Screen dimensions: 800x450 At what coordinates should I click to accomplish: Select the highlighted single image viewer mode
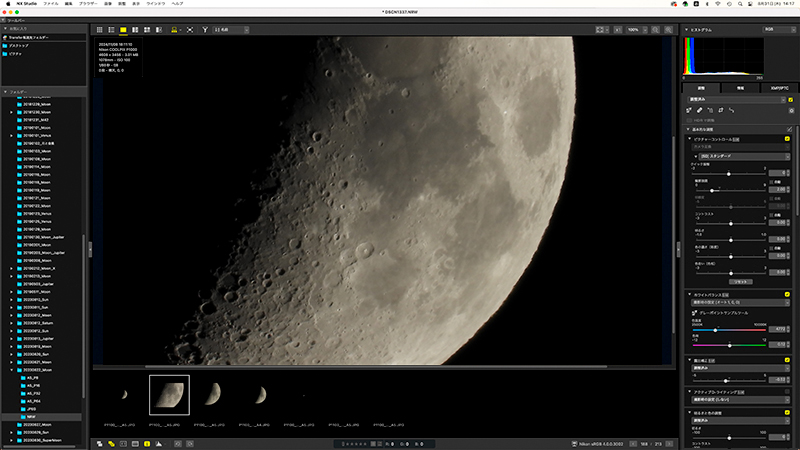(123, 30)
